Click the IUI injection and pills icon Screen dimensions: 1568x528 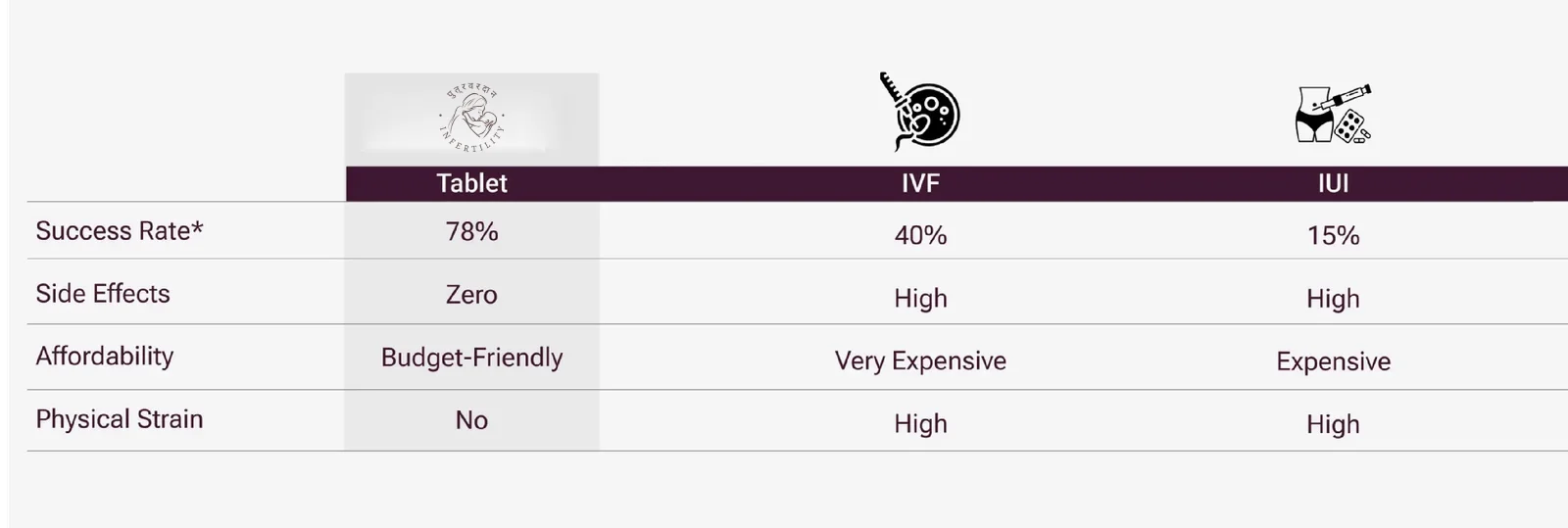pos(1333,115)
